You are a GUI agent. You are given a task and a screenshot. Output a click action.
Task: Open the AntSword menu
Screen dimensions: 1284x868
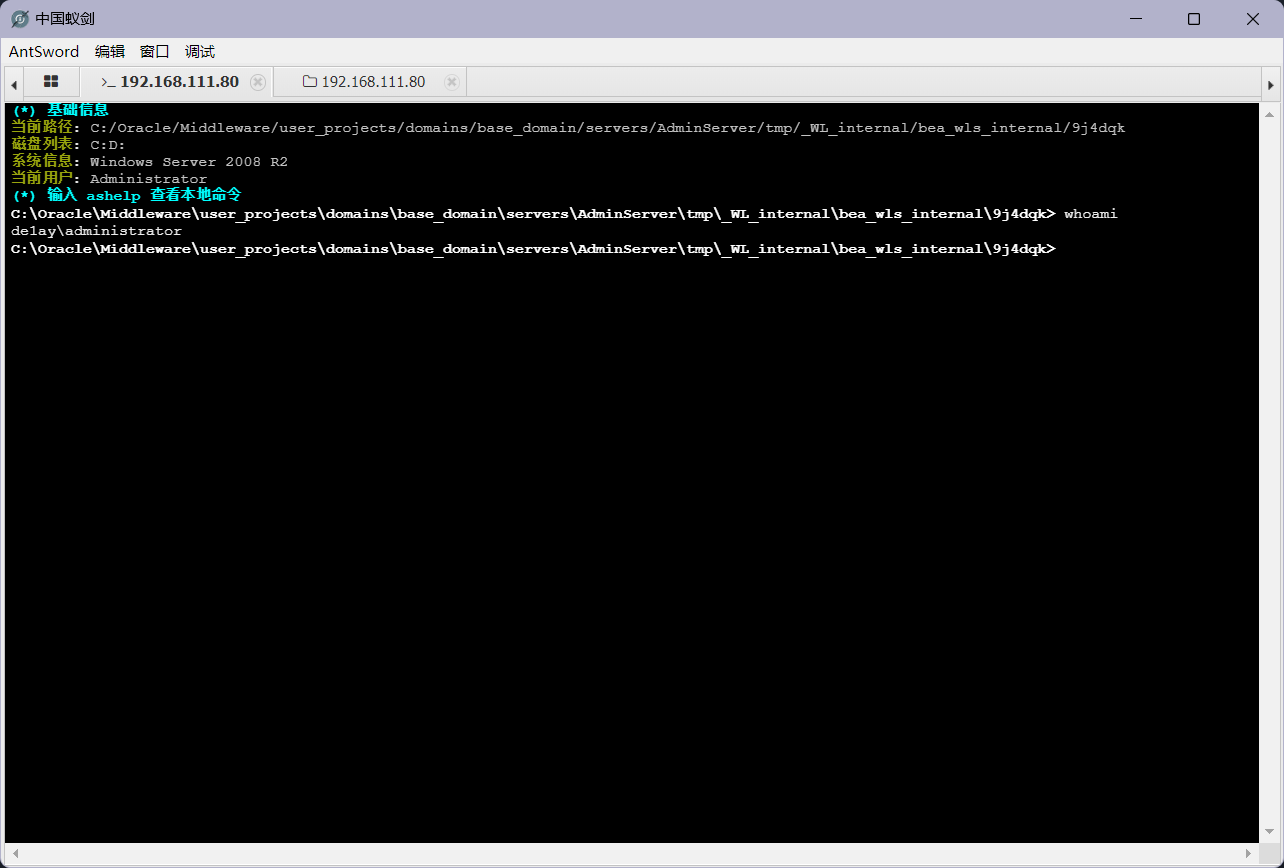coord(43,51)
